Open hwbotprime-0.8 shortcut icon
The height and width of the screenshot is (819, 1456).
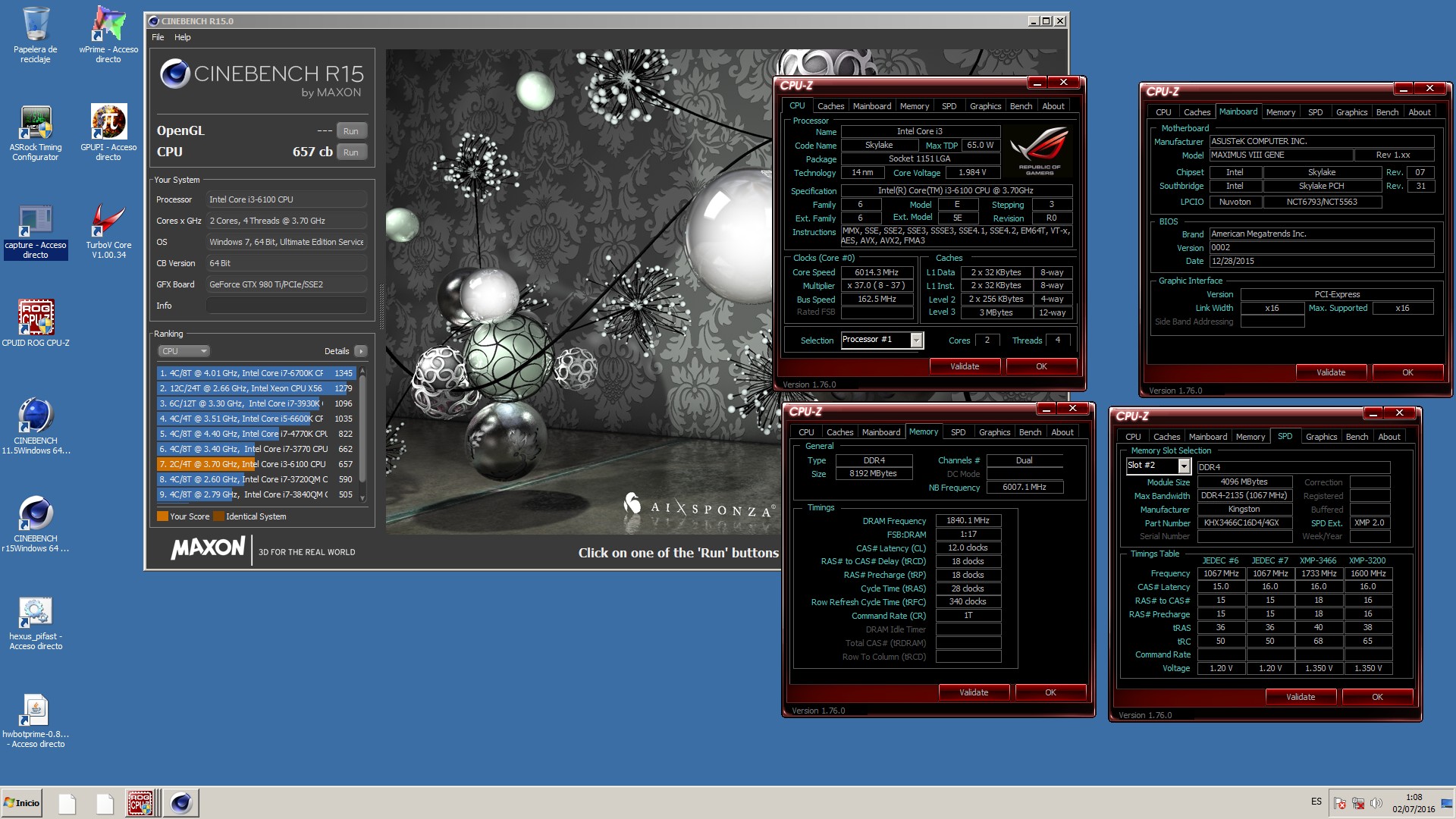click(36, 720)
